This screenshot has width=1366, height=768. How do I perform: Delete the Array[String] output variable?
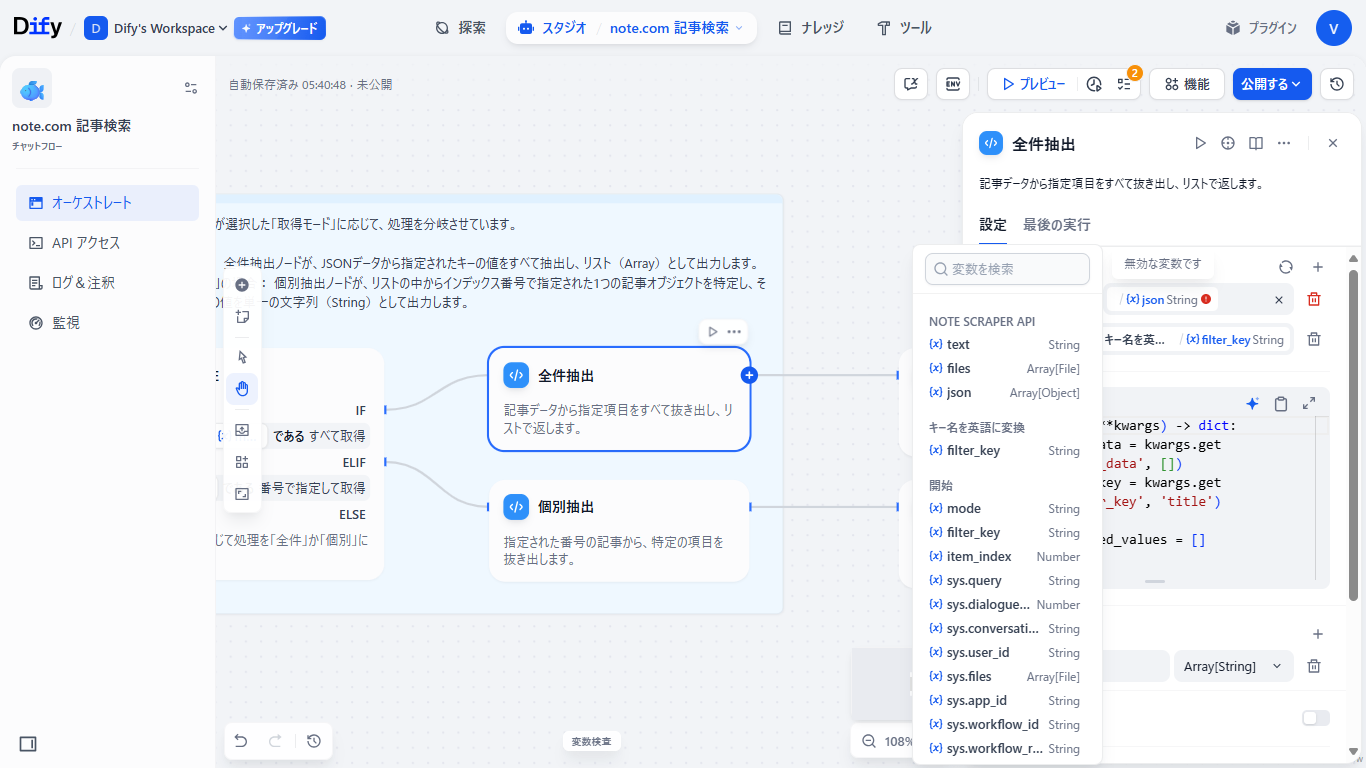1314,666
